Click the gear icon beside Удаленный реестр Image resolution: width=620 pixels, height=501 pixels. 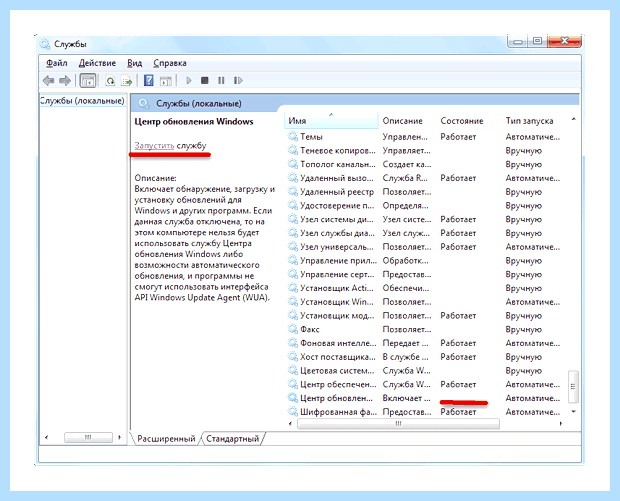tap(293, 192)
